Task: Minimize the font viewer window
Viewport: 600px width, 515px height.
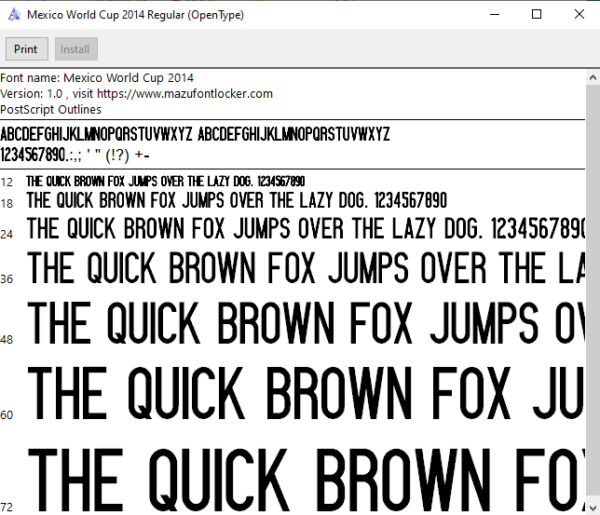Action: tap(495, 15)
